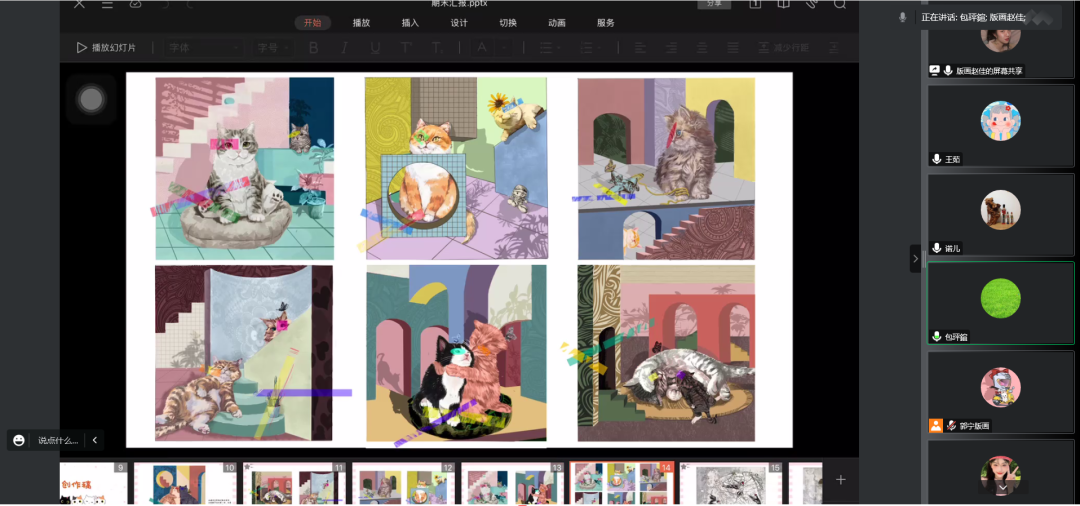
Task: Select 王茹's participant avatar
Action: point(1001,121)
